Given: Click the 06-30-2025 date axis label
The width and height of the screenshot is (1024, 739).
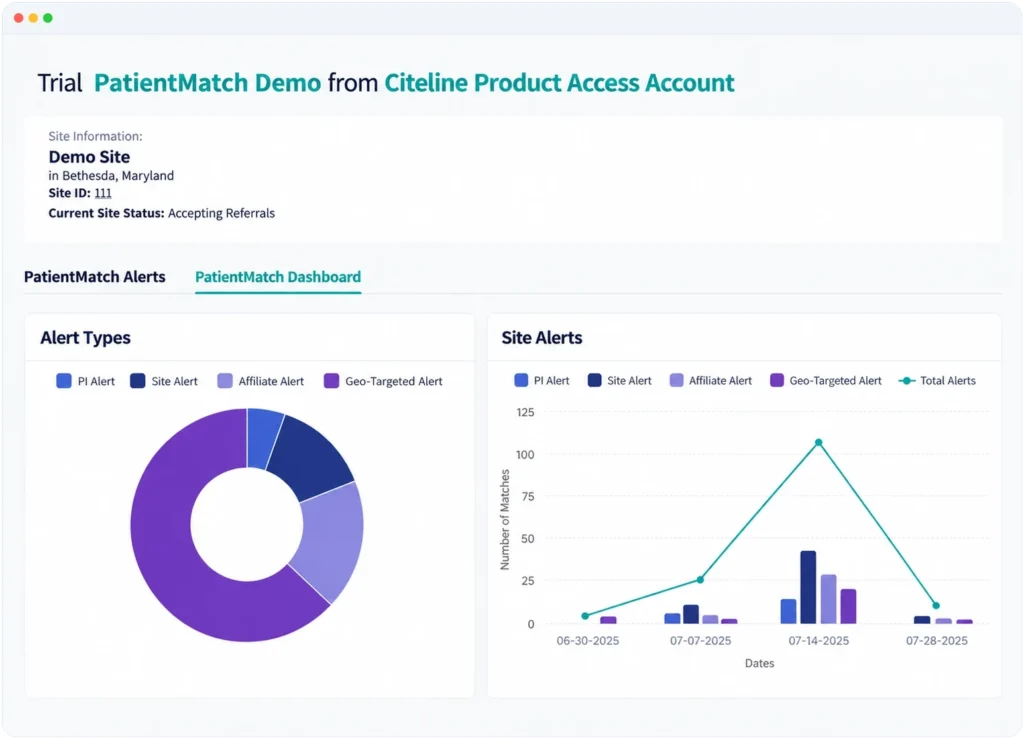Looking at the screenshot, I should (x=588, y=641).
